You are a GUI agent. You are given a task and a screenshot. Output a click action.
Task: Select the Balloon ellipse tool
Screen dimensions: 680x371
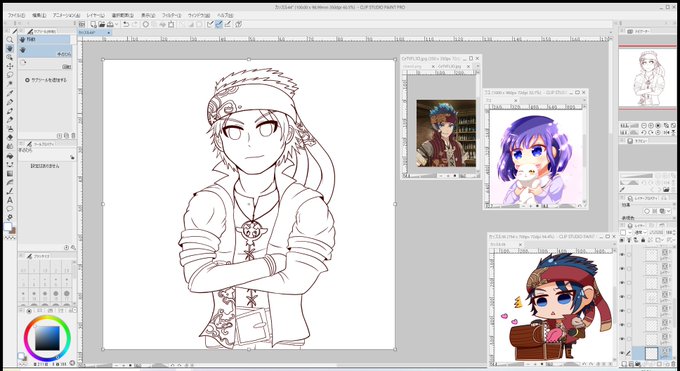10,209
